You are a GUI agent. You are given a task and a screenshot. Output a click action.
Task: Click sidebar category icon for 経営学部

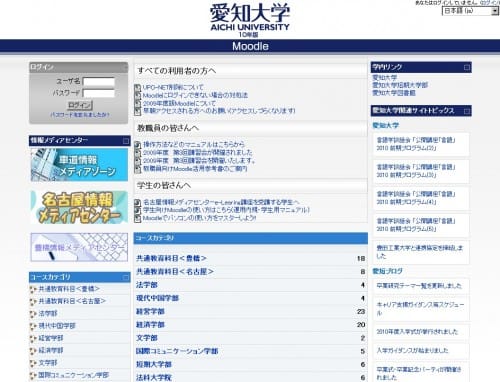pos(33,338)
